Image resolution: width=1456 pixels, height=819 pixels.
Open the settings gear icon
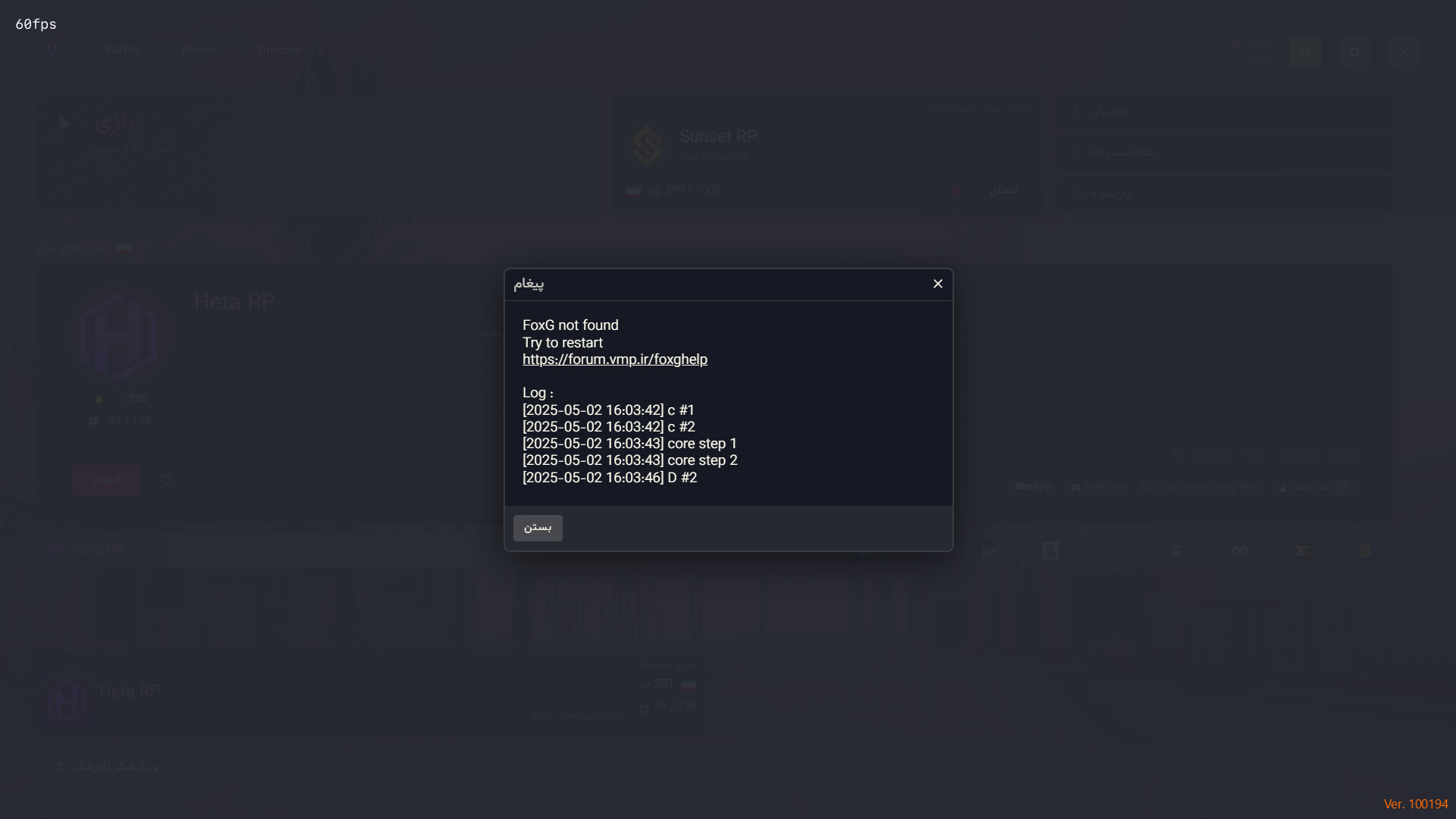[1354, 52]
